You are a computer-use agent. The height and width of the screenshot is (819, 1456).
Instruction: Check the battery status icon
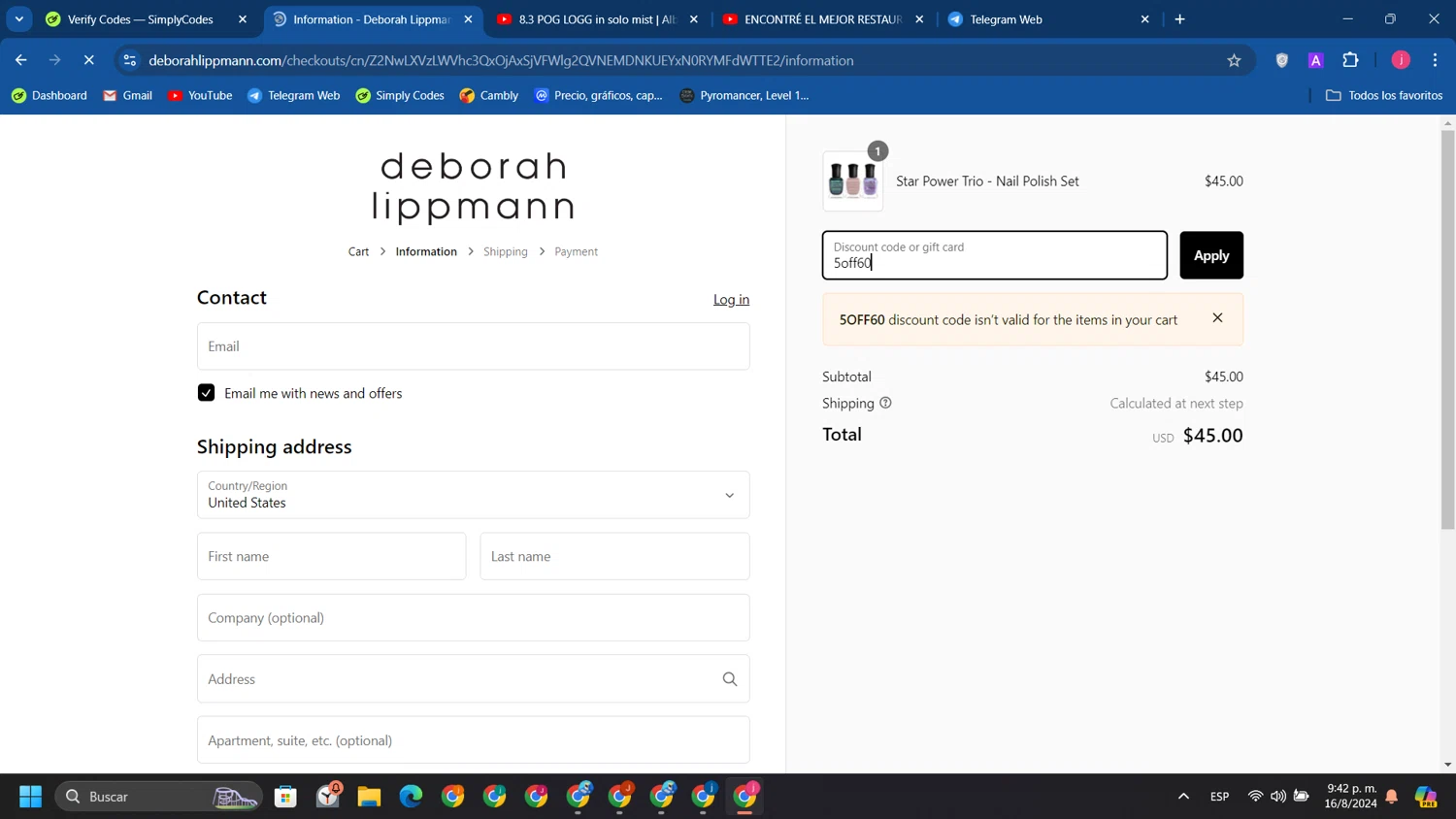pos(1302,797)
